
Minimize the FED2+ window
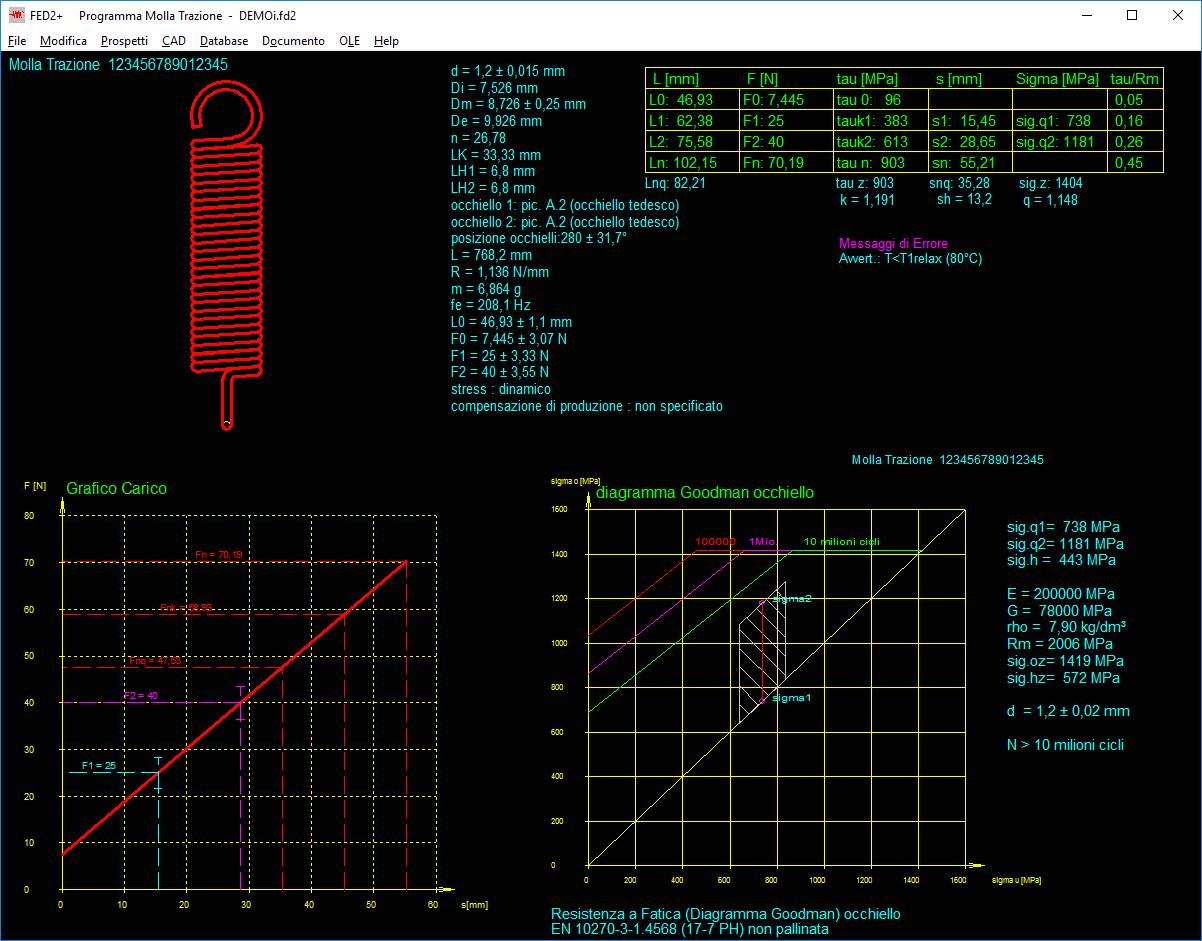[x=1086, y=16]
